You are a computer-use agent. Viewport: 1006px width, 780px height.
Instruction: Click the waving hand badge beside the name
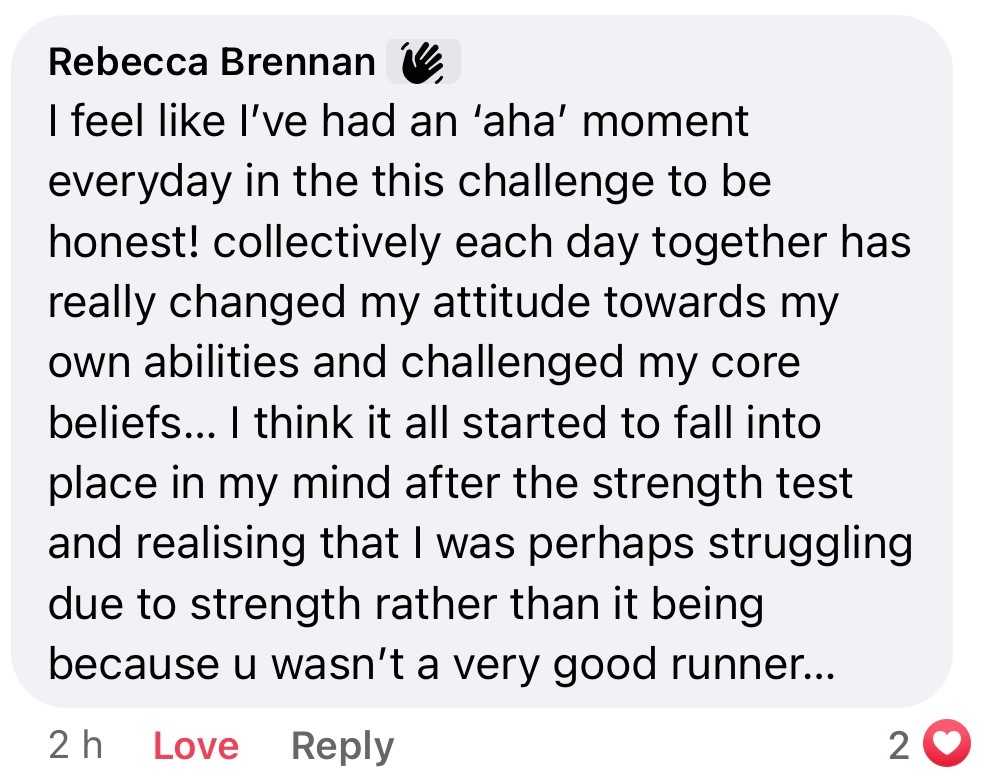[423, 63]
